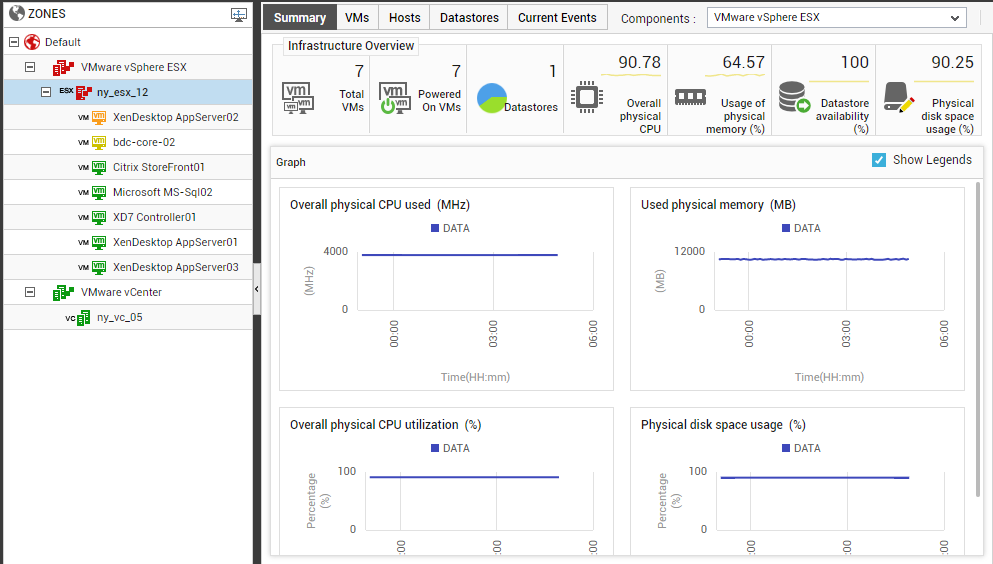Click the 64.57 physical memory usage value

pos(743,62)
